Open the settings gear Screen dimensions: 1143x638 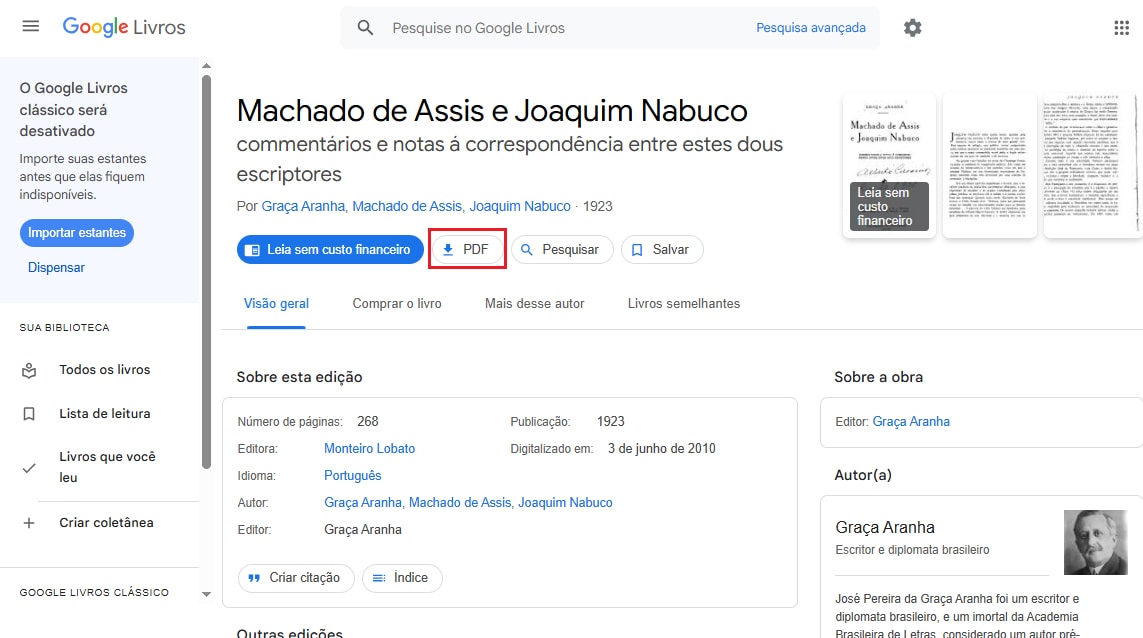tap(912, 27)
